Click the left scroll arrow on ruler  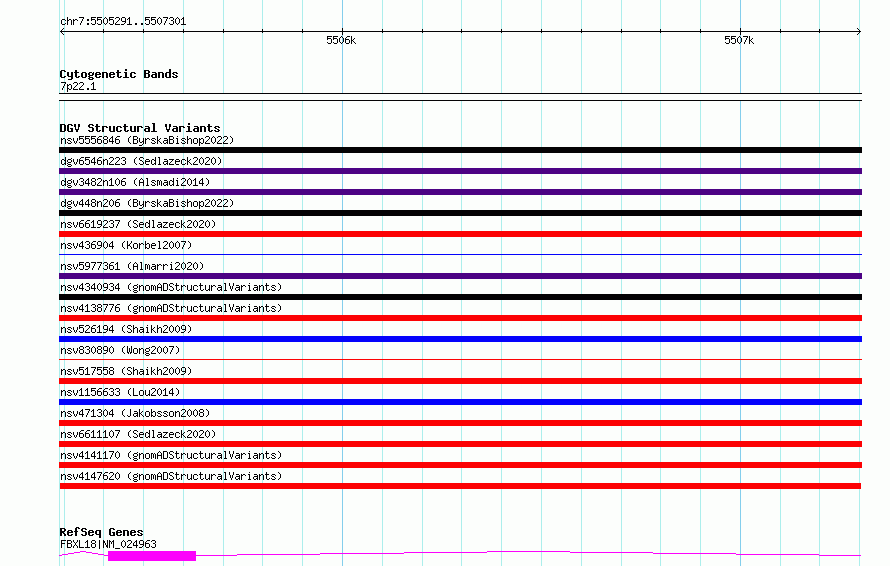[x=62, y=32]
